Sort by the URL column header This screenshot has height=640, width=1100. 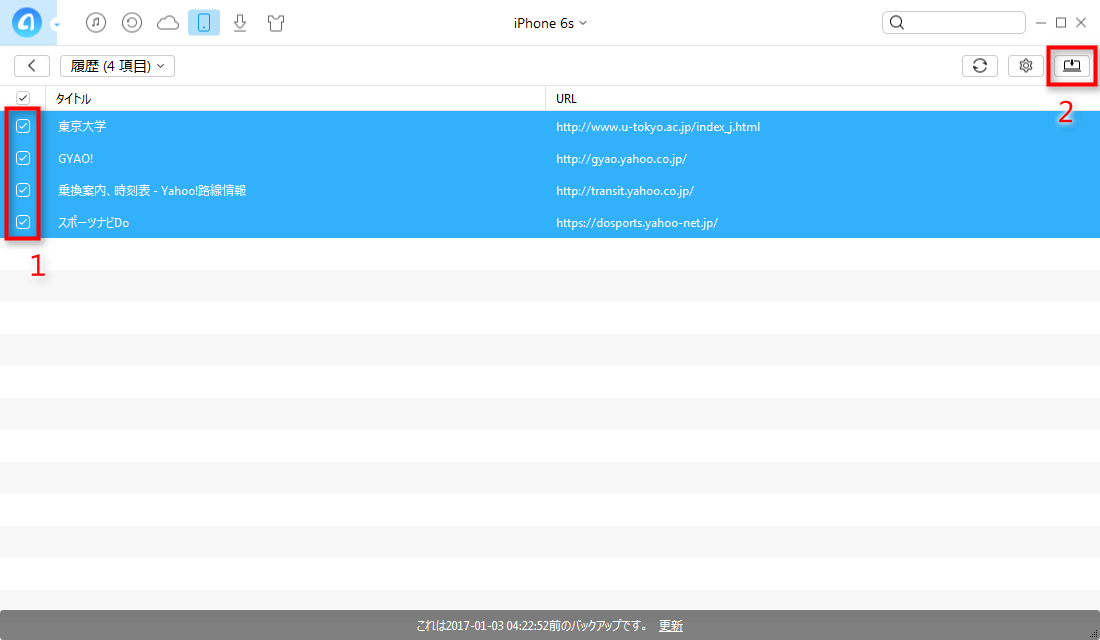pos(823,99)
